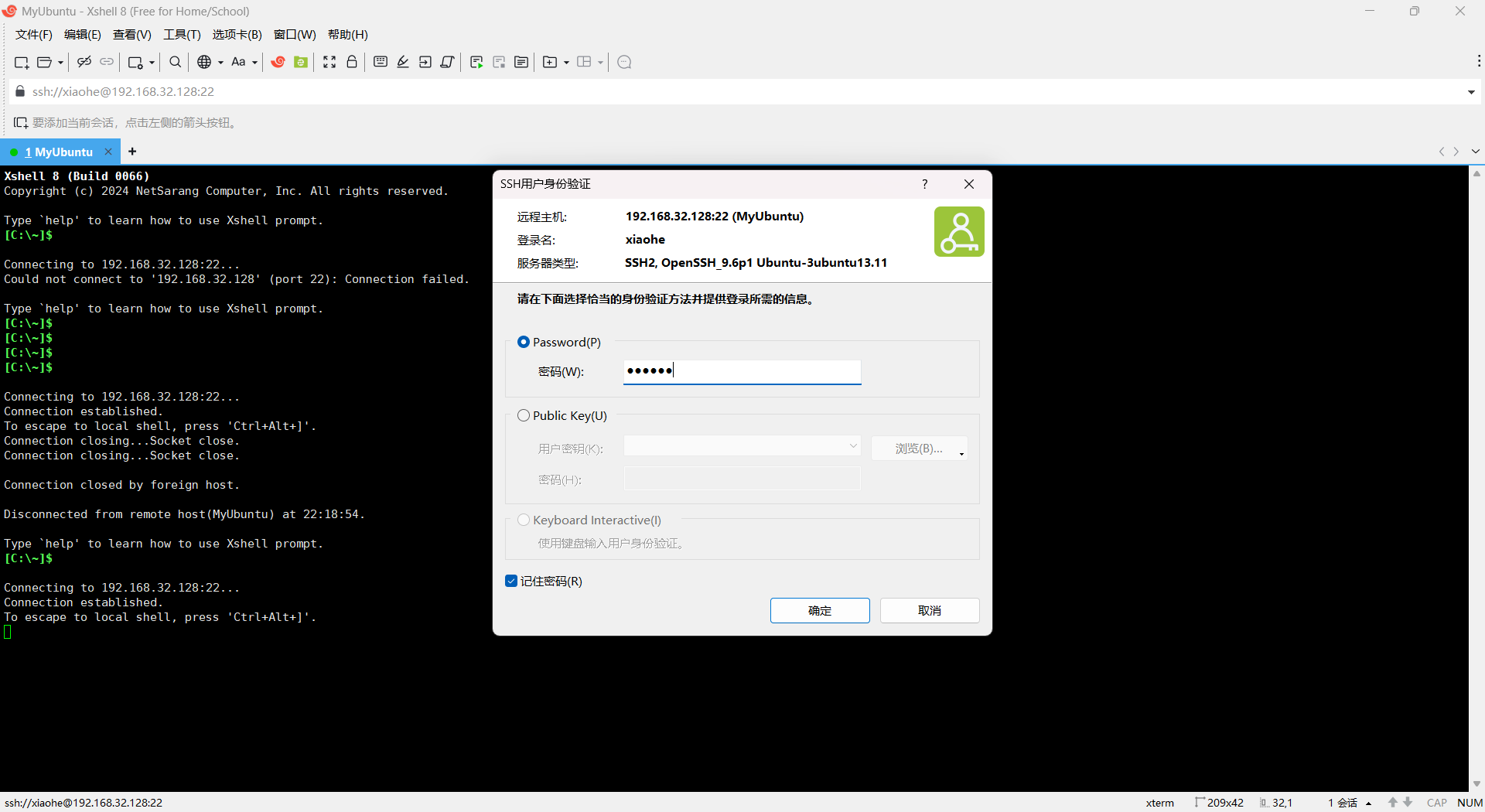The image size is (1485, 812).
Task: Launch Xshell red swirl icon
Action: (x=278, y=62)
